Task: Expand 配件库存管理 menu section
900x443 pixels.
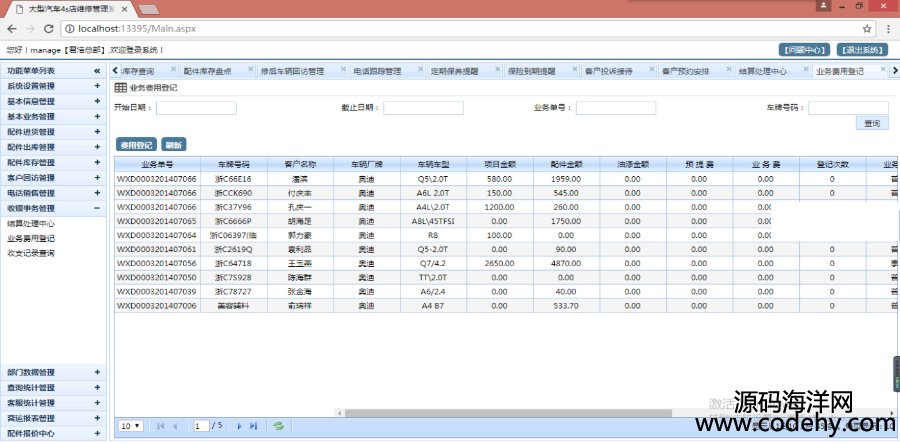Action: coord(97,162)
